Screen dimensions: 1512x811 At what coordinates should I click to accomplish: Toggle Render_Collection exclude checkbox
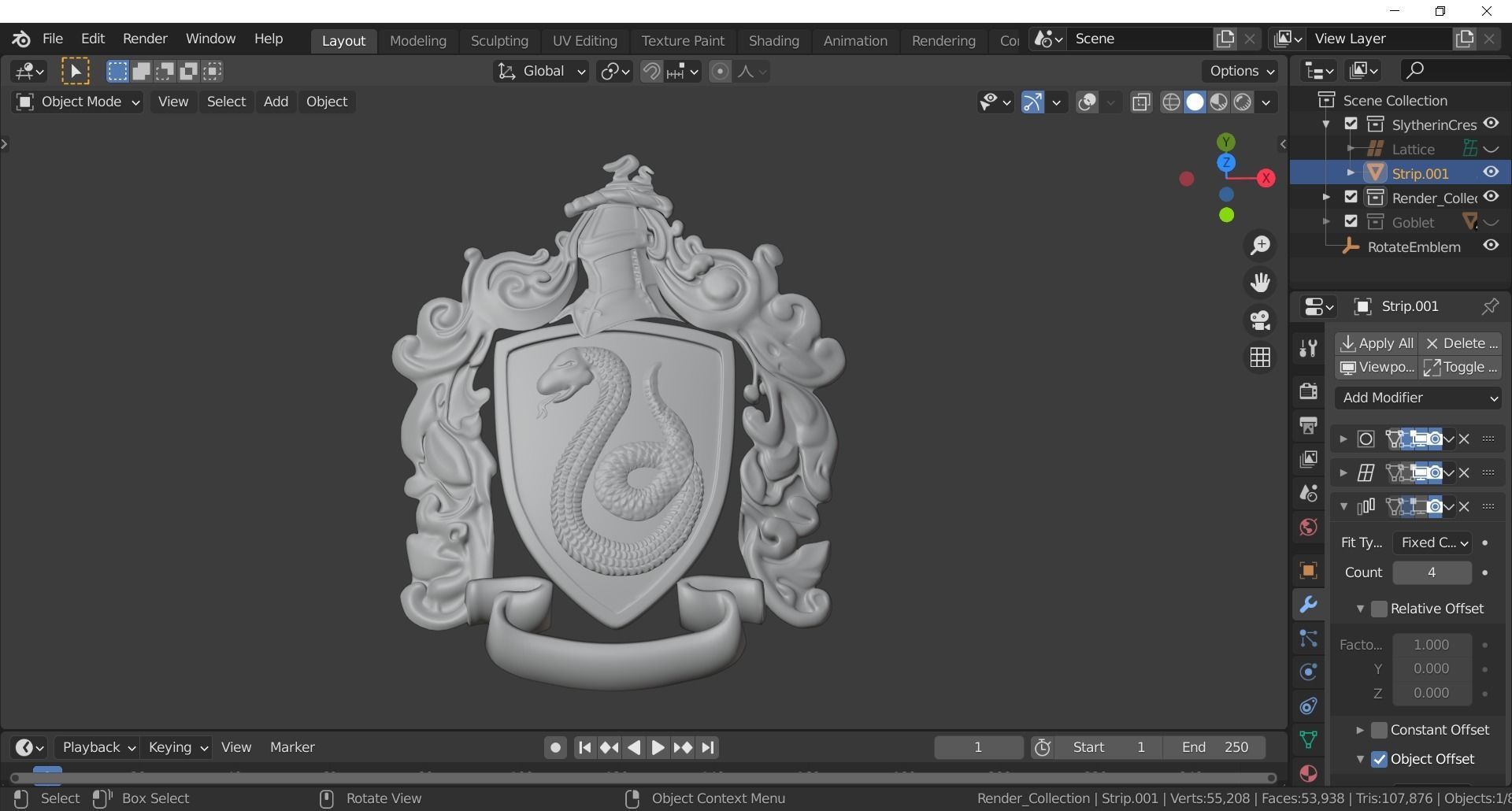(x=1351, y=197)
